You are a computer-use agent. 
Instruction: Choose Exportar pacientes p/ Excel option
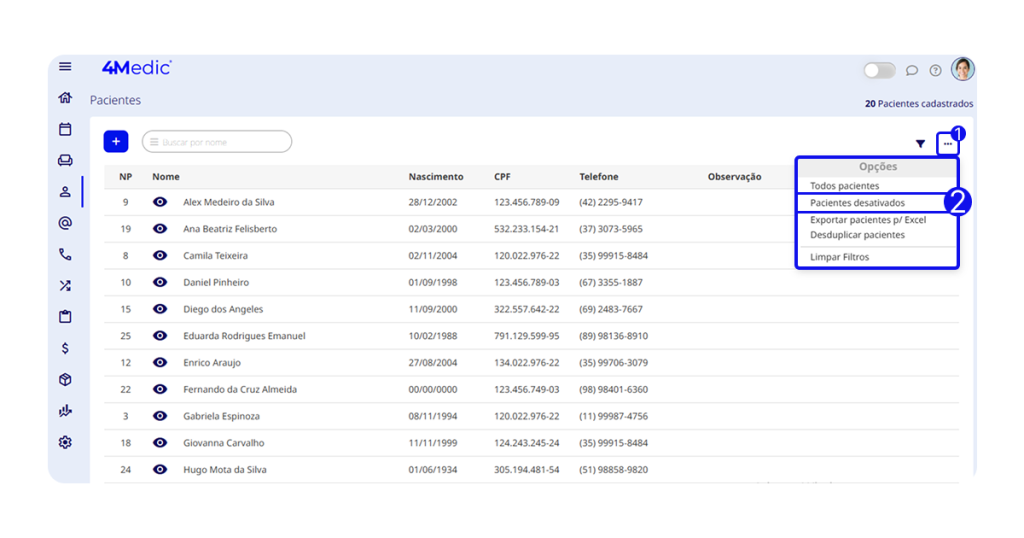(867, 220)
